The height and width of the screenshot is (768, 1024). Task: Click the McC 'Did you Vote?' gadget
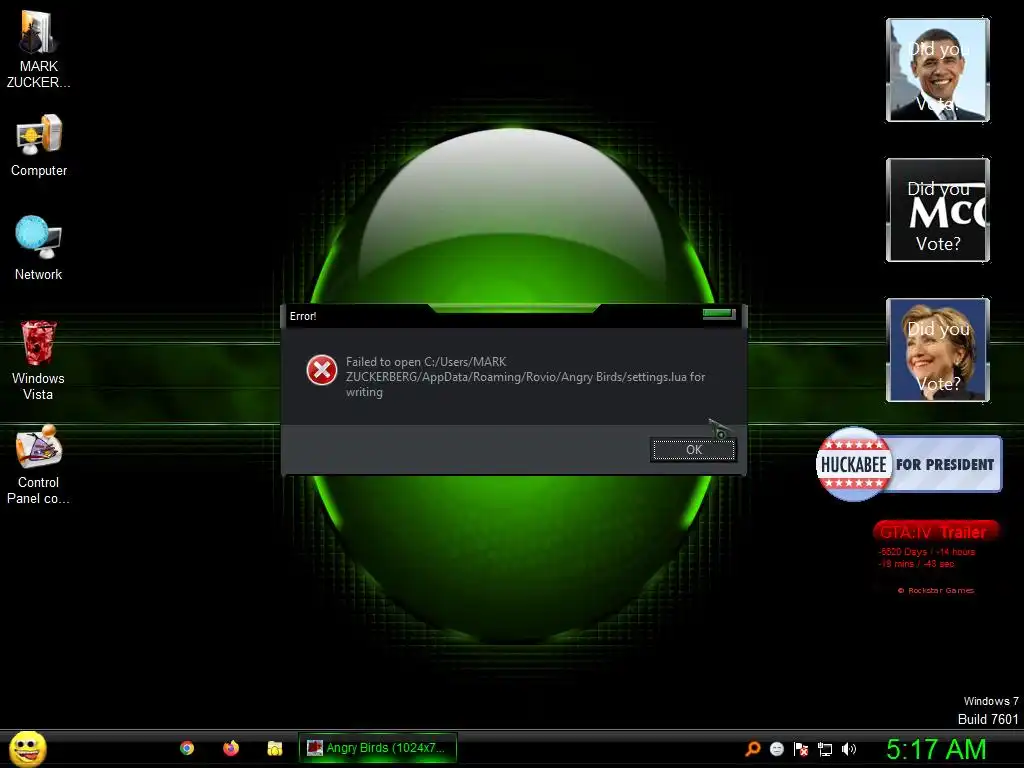pos(938,210)
